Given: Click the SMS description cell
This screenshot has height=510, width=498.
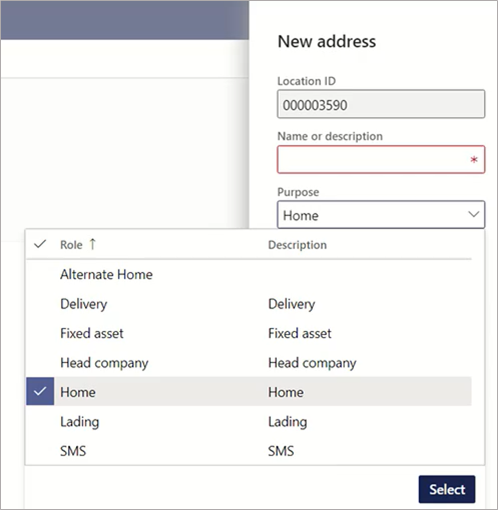Looking at the screenshot, I should pyautogui.click(x=281, y=451).
